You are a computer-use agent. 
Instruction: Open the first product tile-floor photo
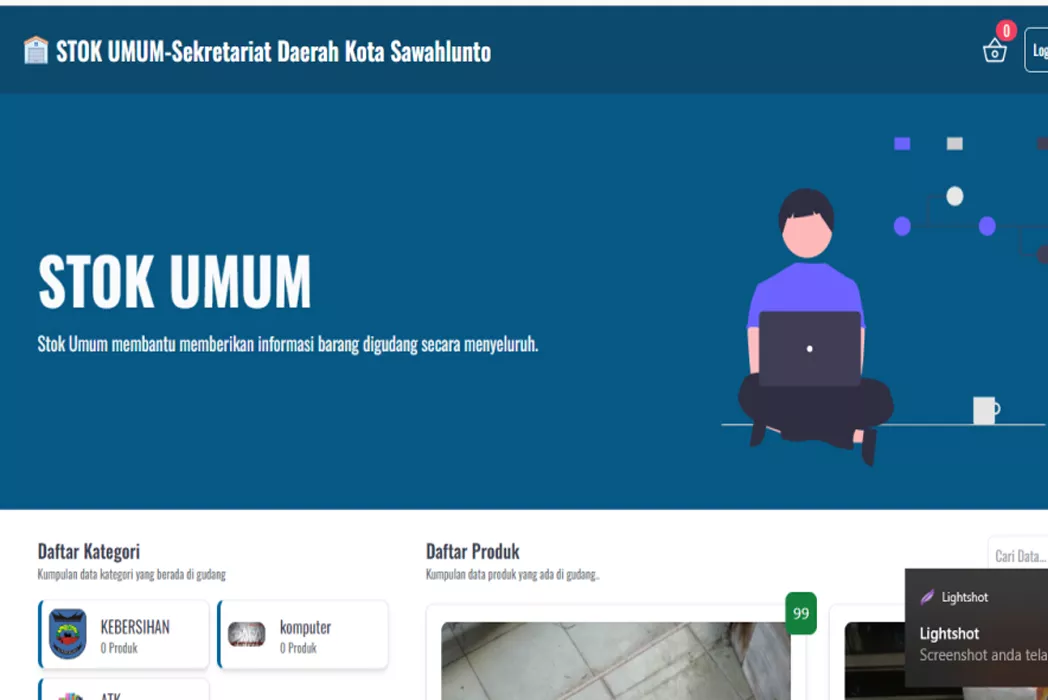(616, 661)
